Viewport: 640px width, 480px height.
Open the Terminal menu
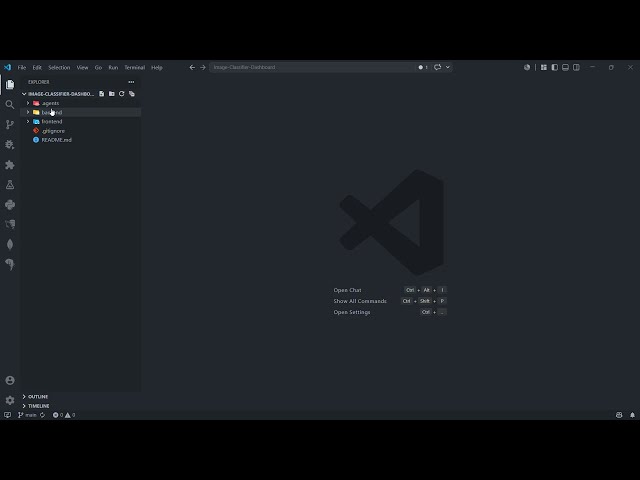[x=135, y=67]
